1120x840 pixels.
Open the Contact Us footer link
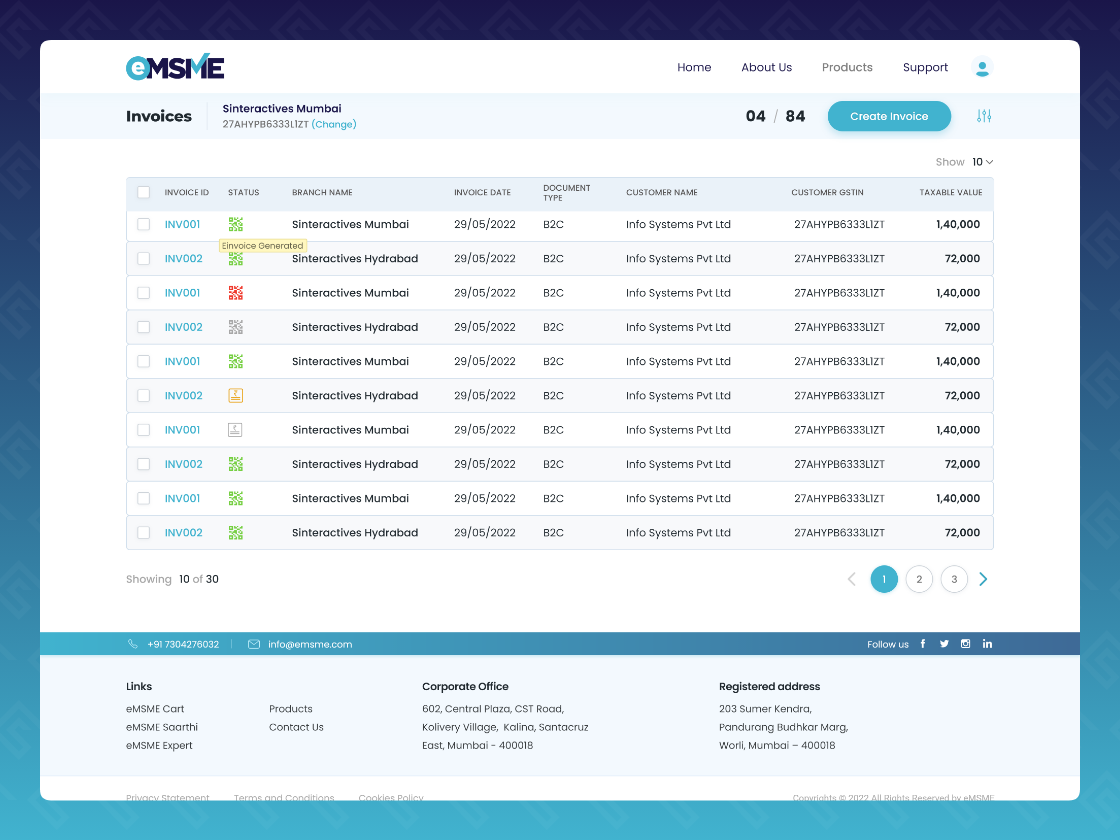click(x=296, y=727)
